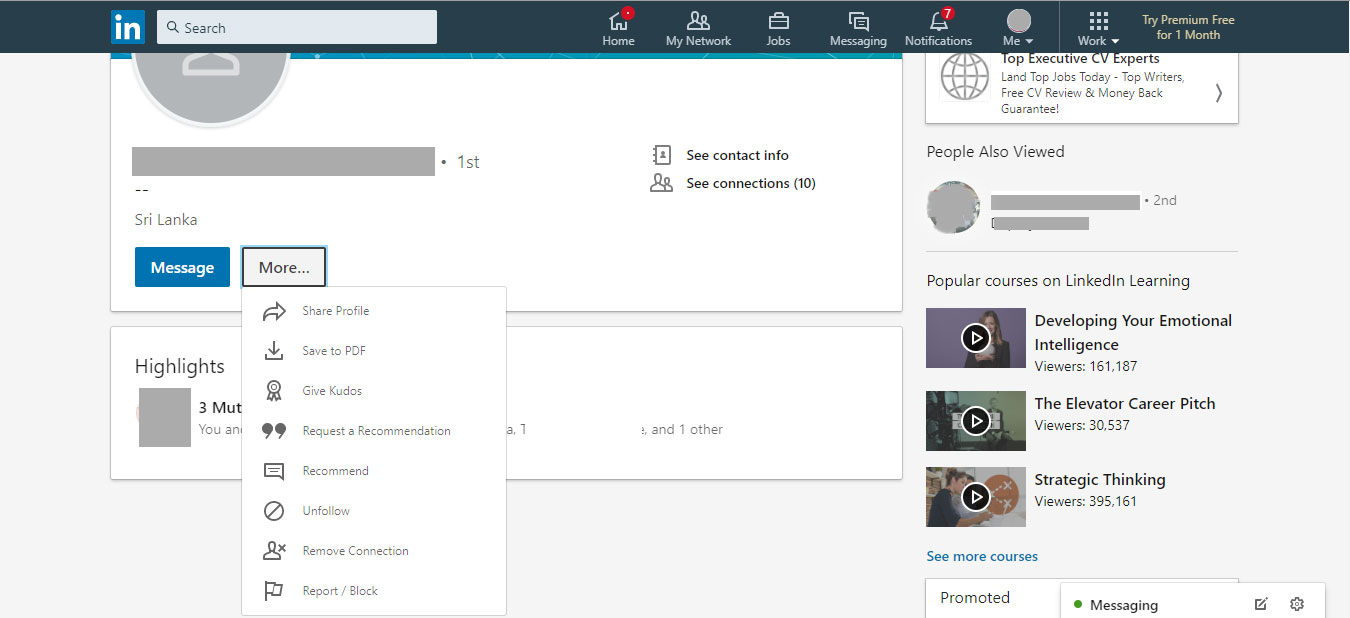Open the Jobs icon
Viewport: 1350px width, 618px height.
pyautogui.click(x=777, y=20)
